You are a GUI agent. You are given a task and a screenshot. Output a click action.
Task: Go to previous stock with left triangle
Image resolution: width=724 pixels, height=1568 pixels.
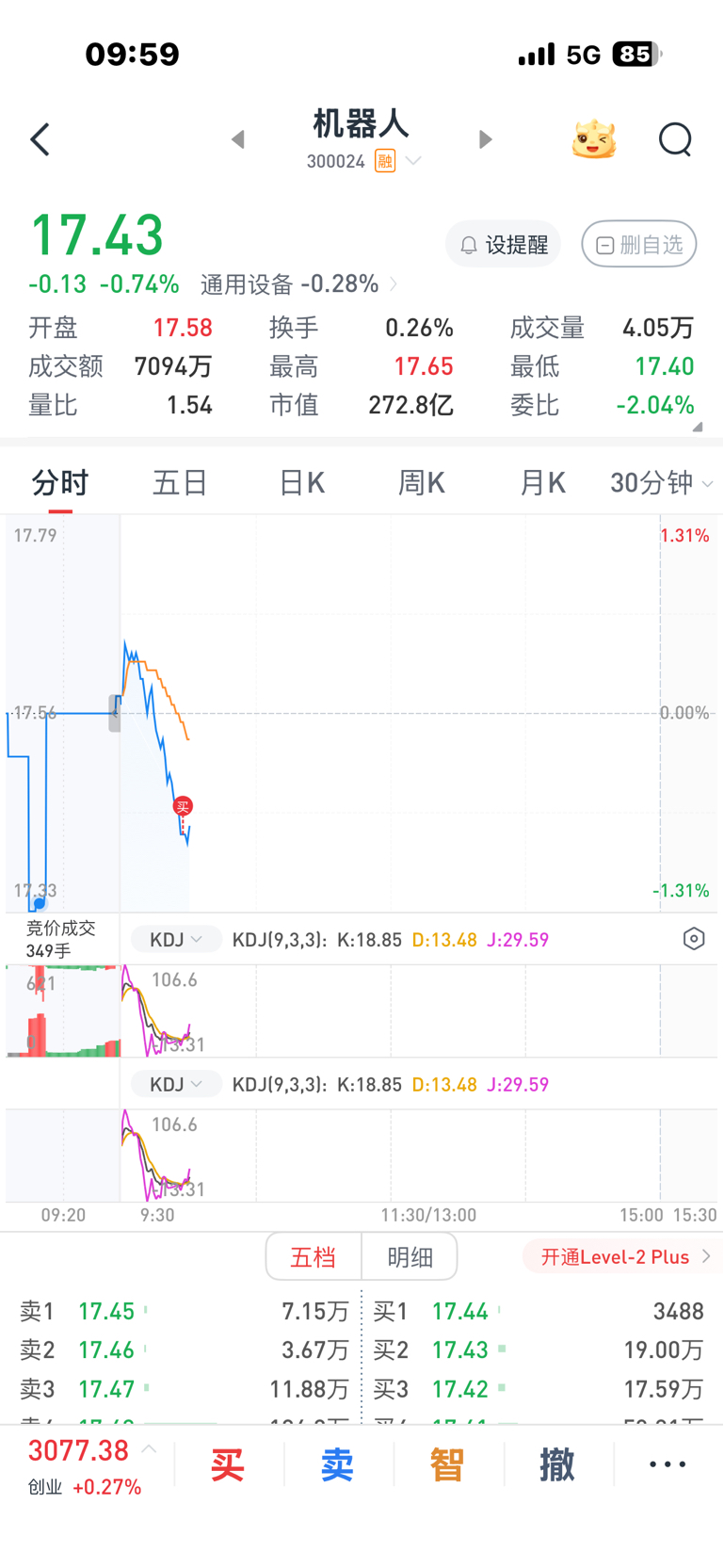point(238,140)
